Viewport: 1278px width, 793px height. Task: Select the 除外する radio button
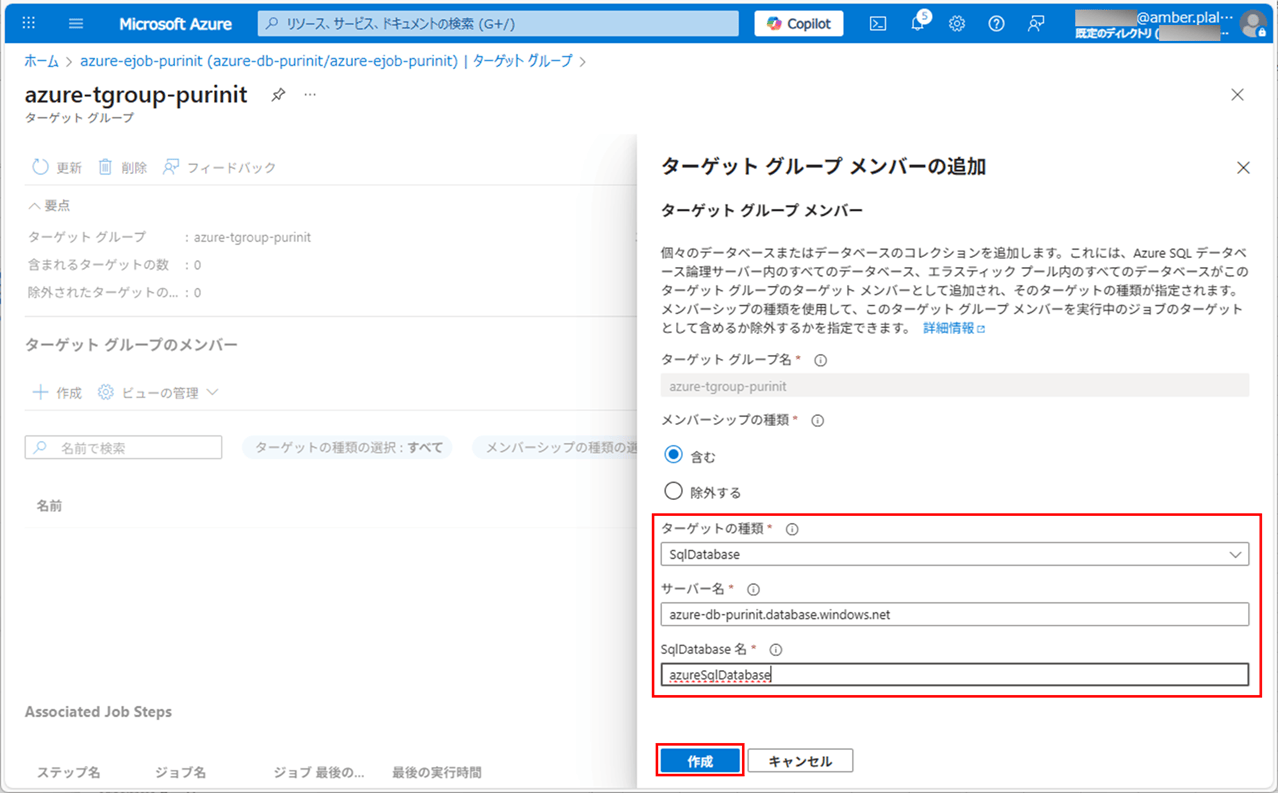click(x=674, y=491)
